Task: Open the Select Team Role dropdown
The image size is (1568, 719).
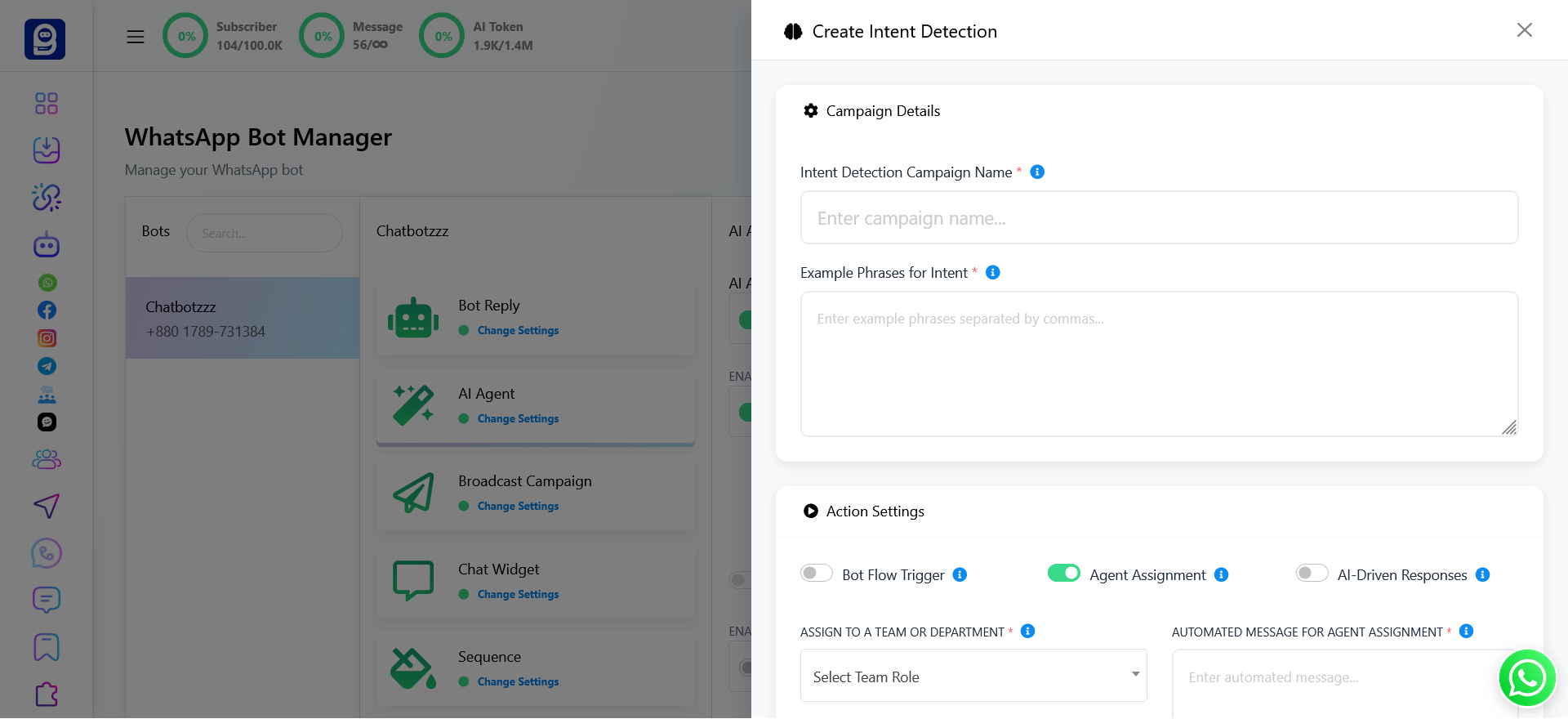Action: coord(973,676)
